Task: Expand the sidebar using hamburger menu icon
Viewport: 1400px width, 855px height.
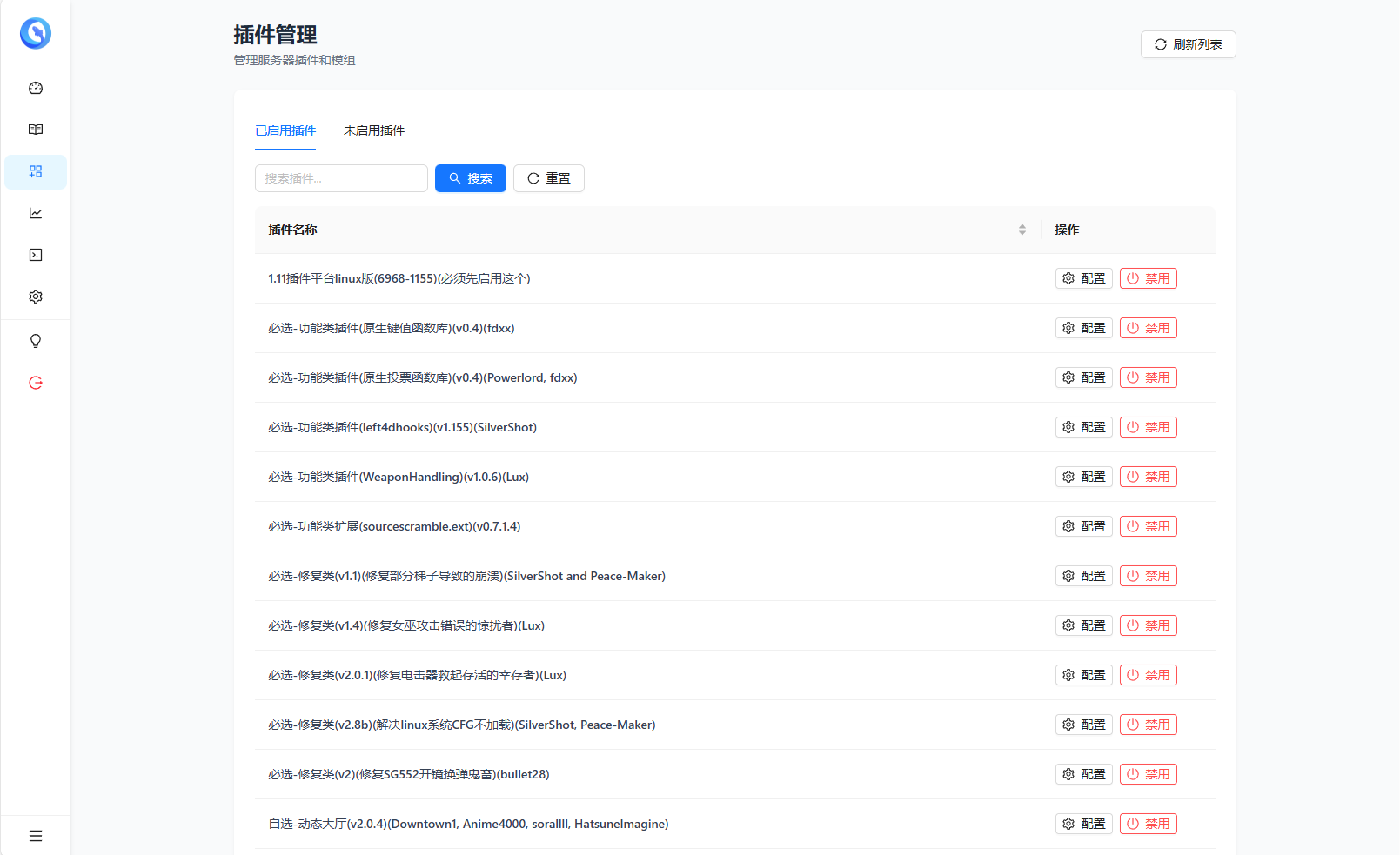Action: pyautogui.click(x=36, y=836)
